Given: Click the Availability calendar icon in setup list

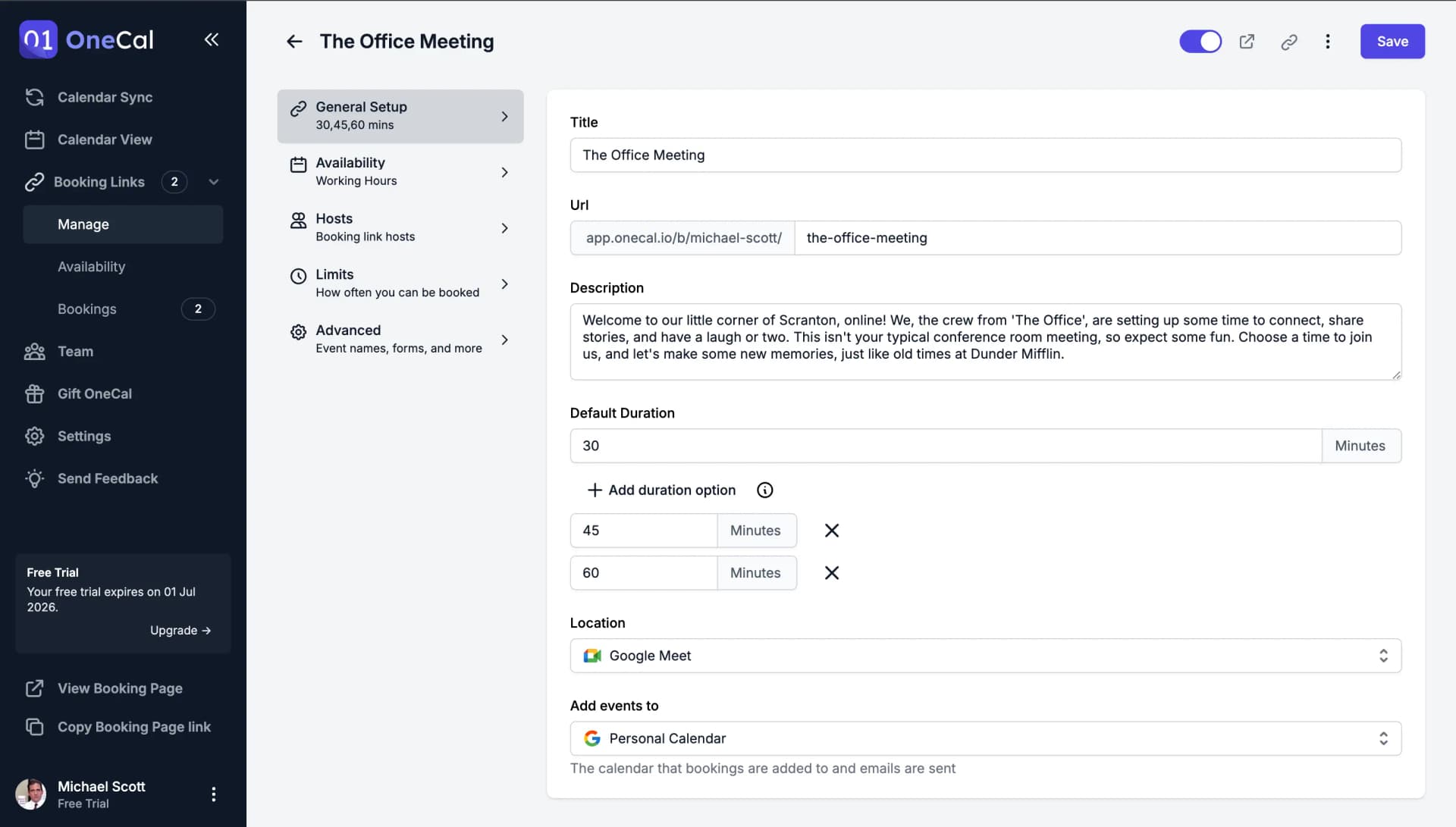Looking at the screenshot, I should (298, 164).
